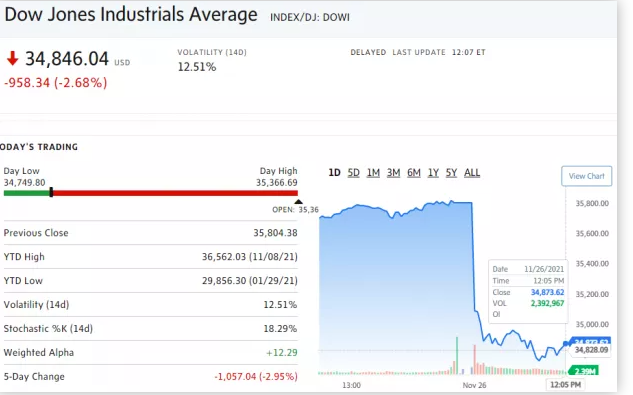Screen dimensions: 633x395
Task: Click the green portion of day range bar
Action: point(26,193)
